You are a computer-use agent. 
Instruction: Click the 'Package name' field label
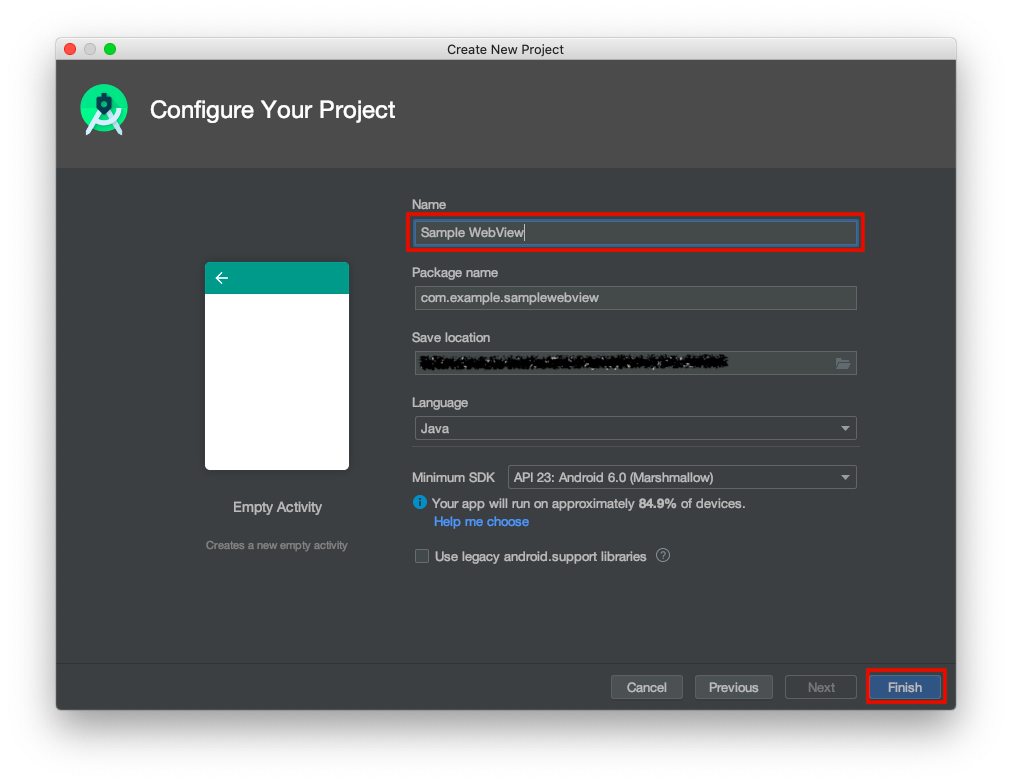pos(455,272)
